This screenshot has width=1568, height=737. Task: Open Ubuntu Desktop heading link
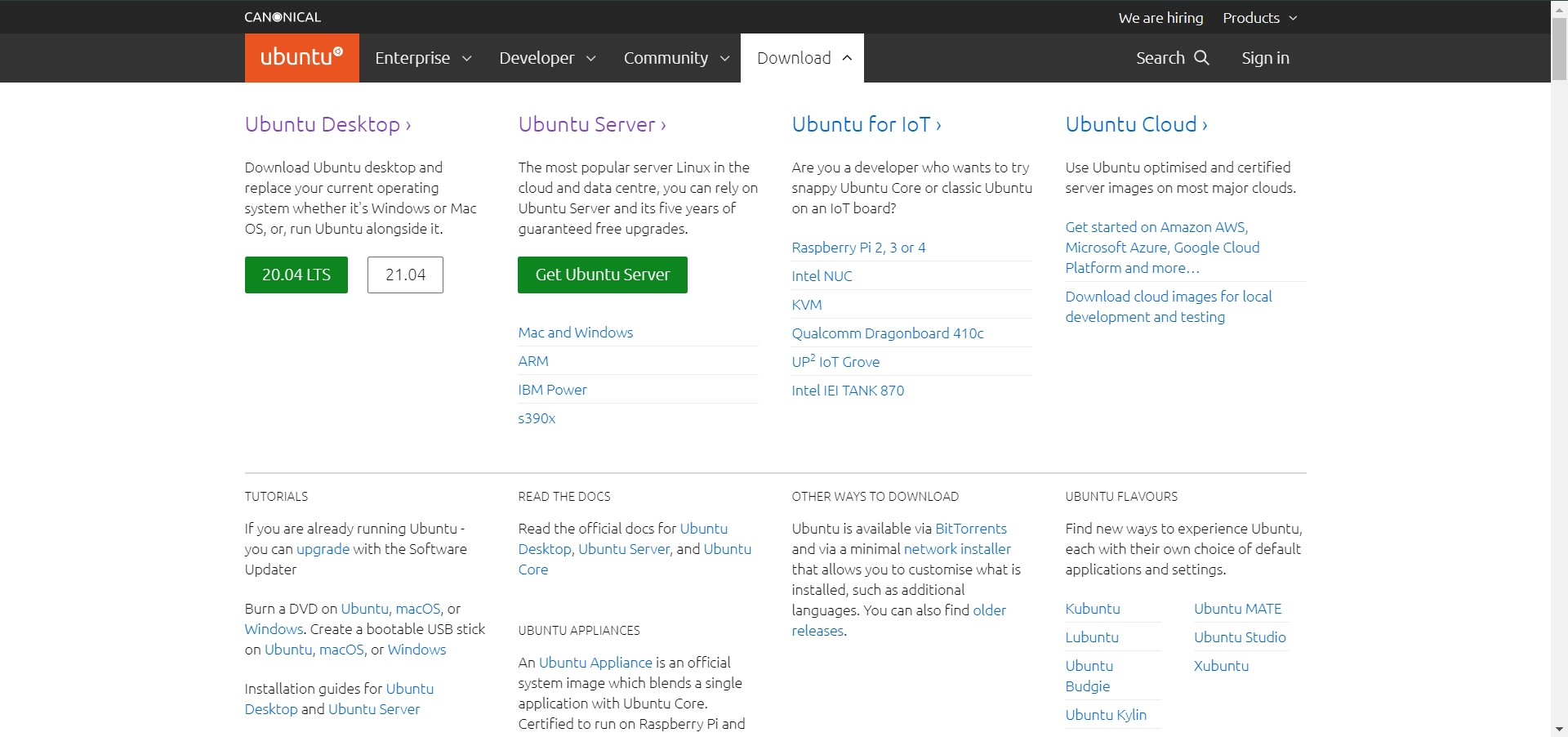pos(327,124)
